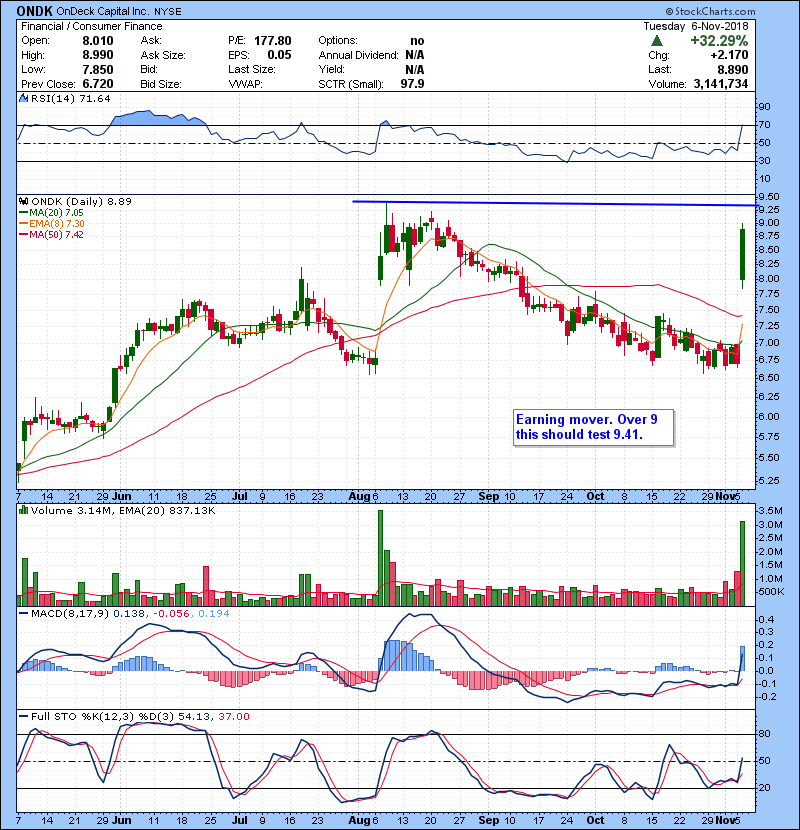The height and width of the screenshot is (830, 800).
Task: Click the Last price 8.890
Action: pyautogui.click(x=733, y=69)
